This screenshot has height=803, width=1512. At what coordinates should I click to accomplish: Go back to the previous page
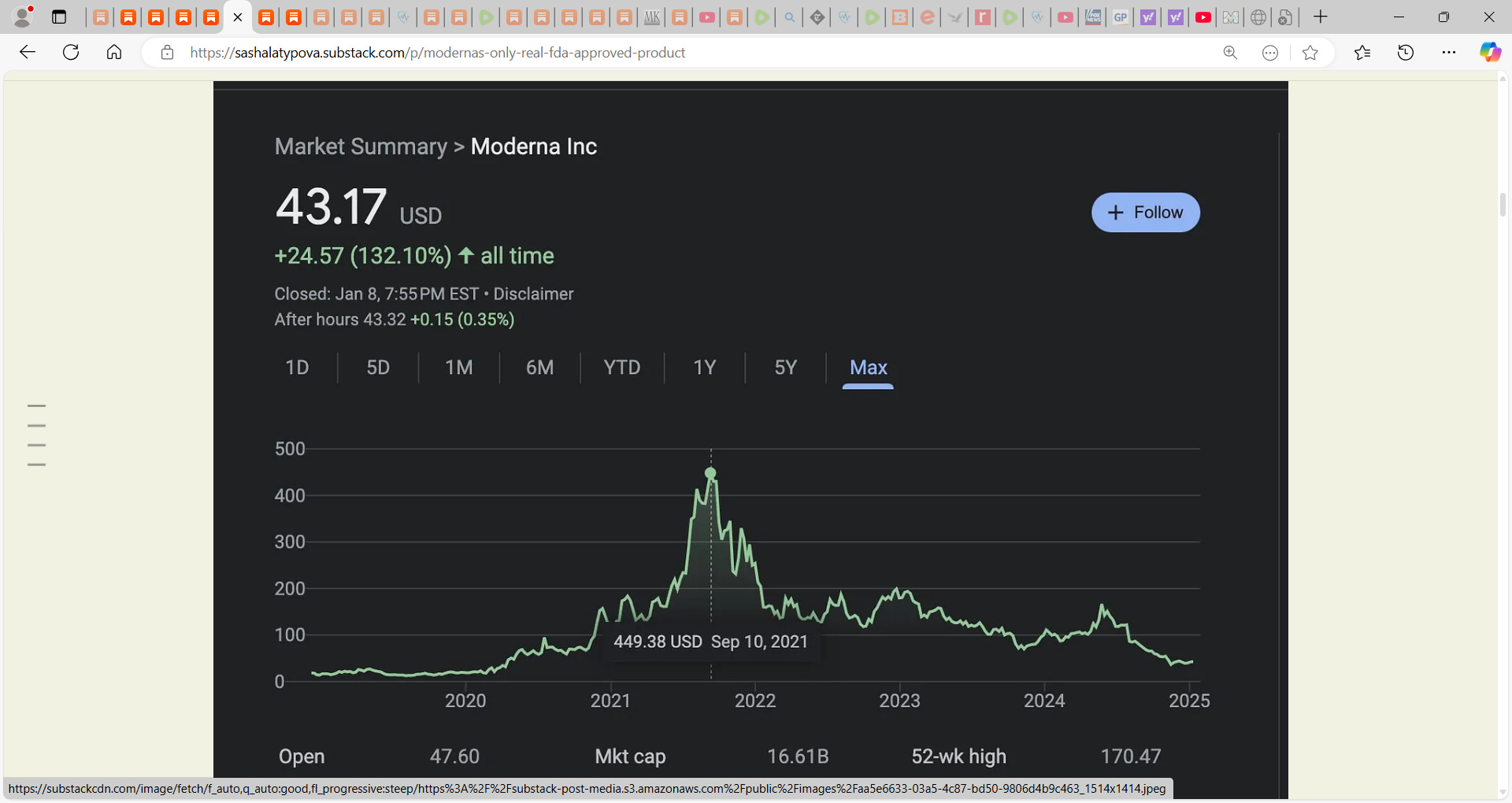click(x=28, y=52)
